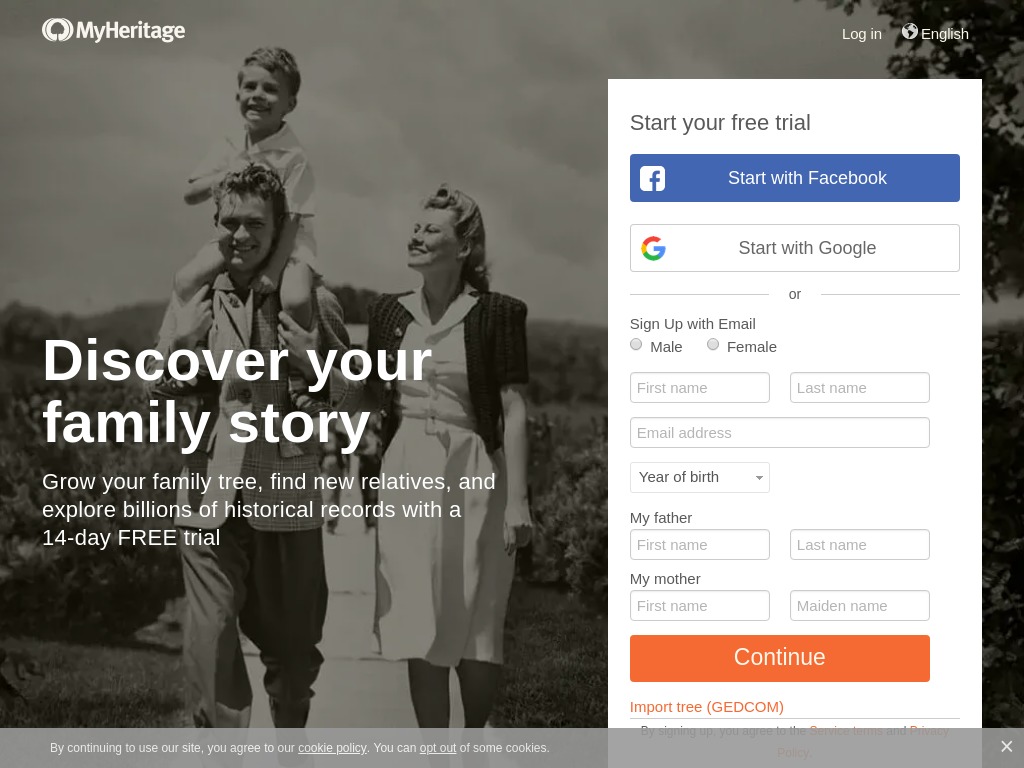Open the cookie policy link
The image size is (1024, 768).
(x=332, y=748)
